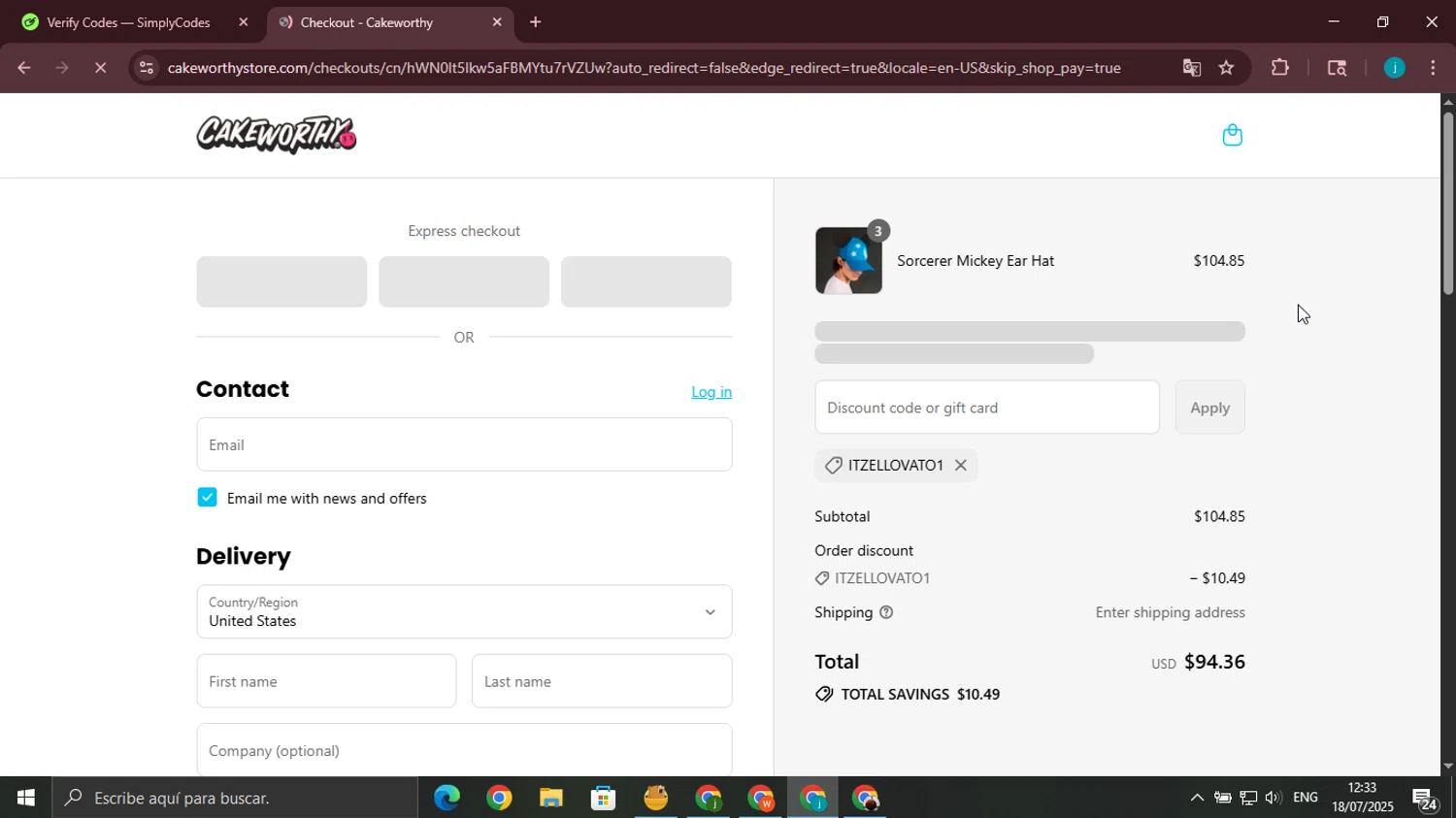Image resolution: width=1456 pixels, height=818 pixels.
Task: Click the Log in link
Action: (711, 392)
